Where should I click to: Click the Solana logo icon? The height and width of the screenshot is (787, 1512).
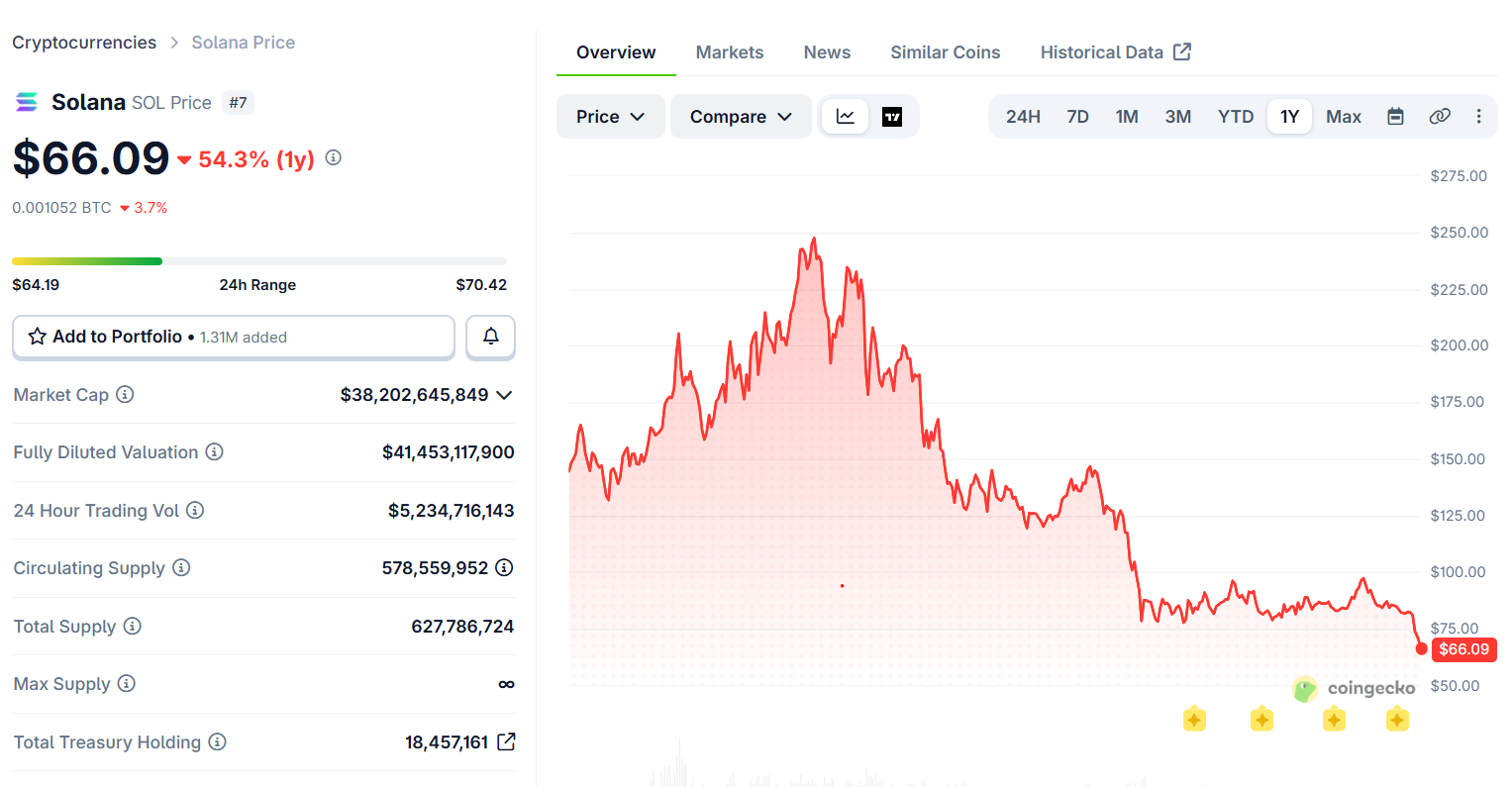click(27, 102)
